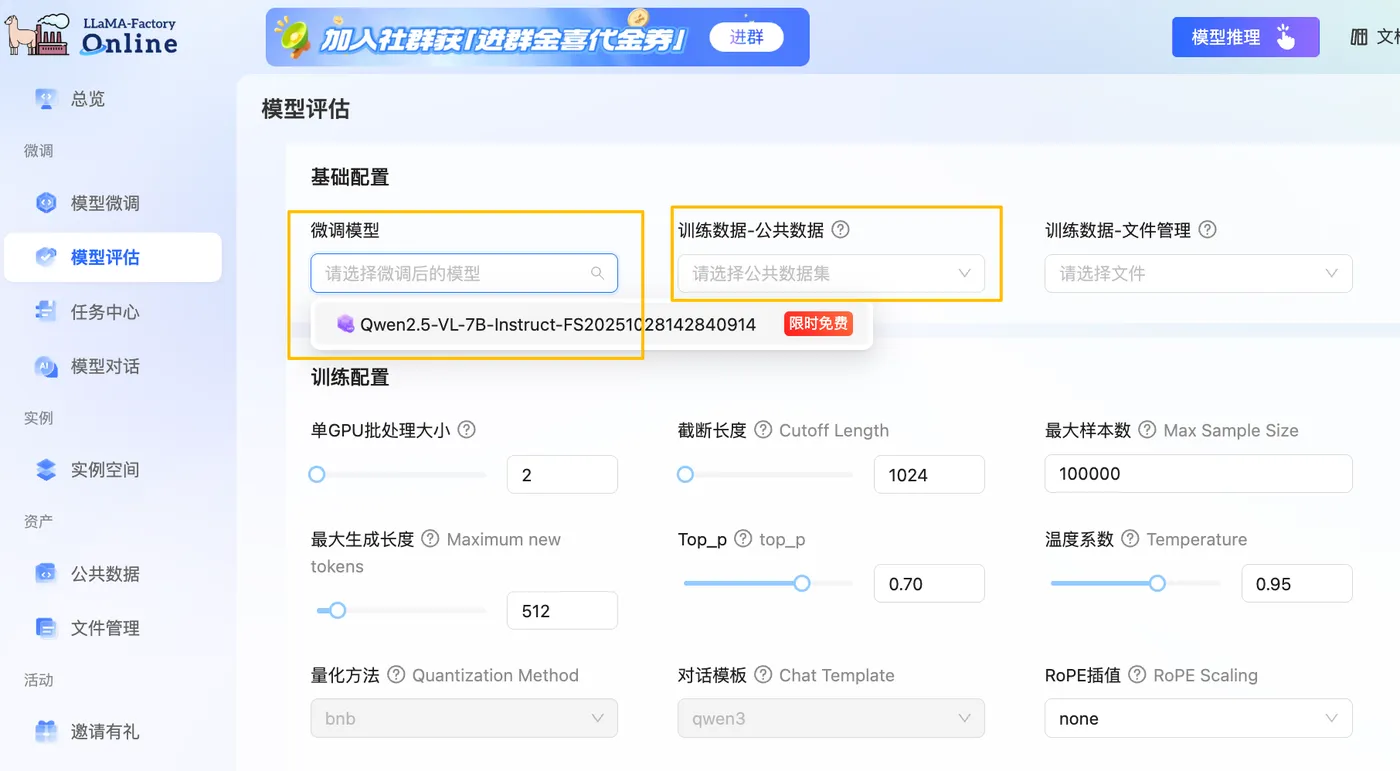Image resolution: width=1400 pixels, height=771 pixels.
Task: 点击训练数据-公共数据旁的帮助图标
Action: coord(840,229)
